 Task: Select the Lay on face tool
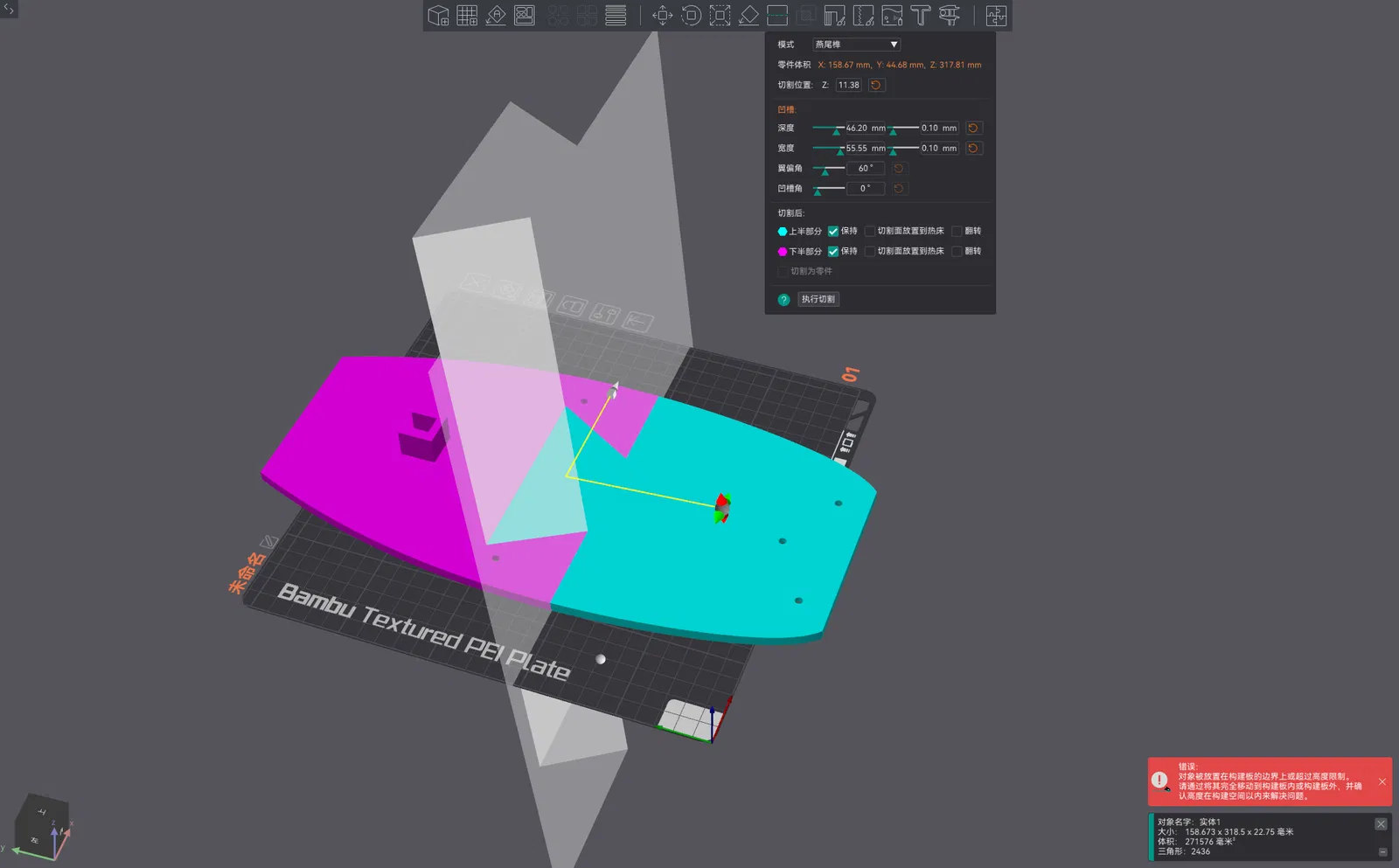click(748, 16)
